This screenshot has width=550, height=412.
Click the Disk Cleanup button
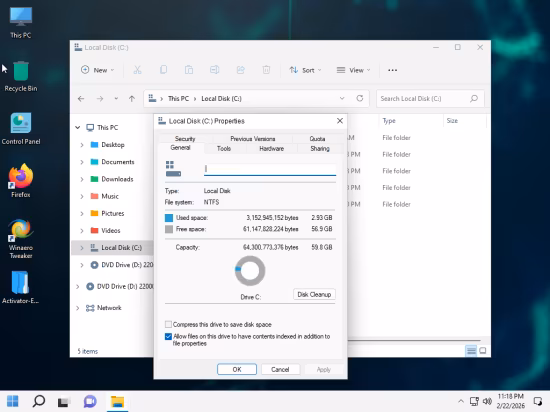314,294
